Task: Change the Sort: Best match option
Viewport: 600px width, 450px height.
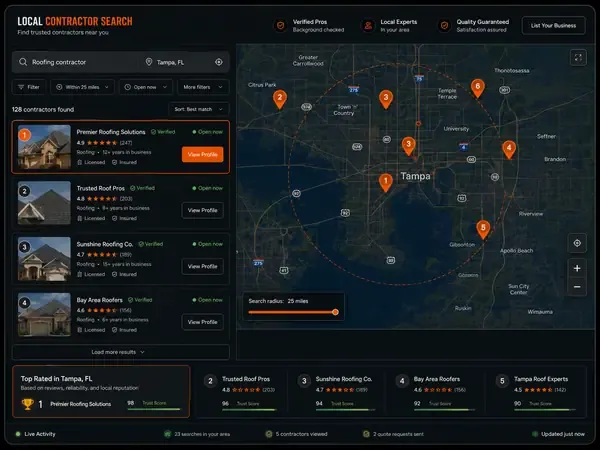Action: (x=198, y=109)
